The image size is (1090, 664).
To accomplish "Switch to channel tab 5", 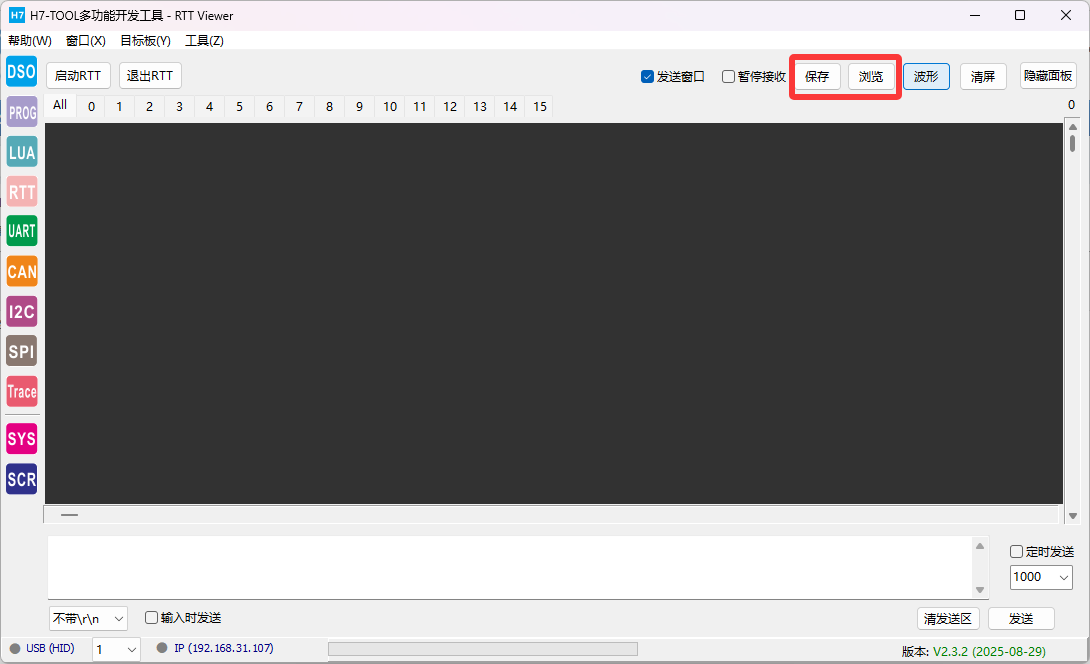I will click(x=239, y=107).
